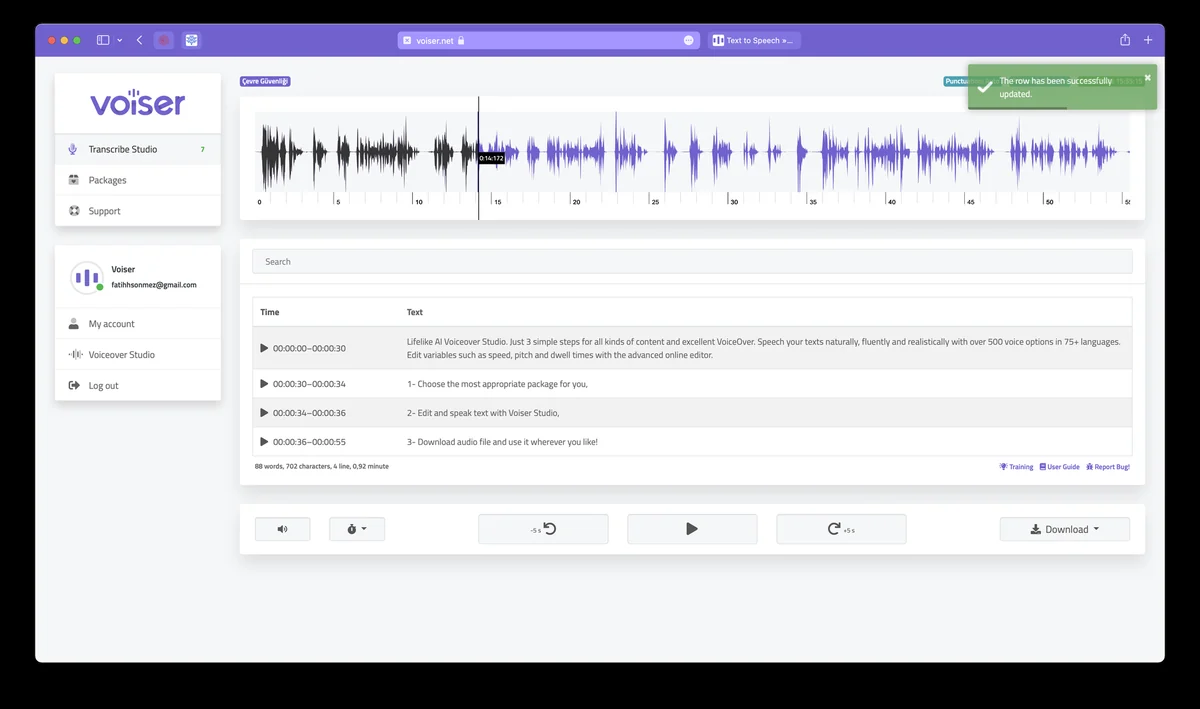Click the Transcribe Studio count badge 7
This screenshot has width=1200, height=709.
click(202, 149)
